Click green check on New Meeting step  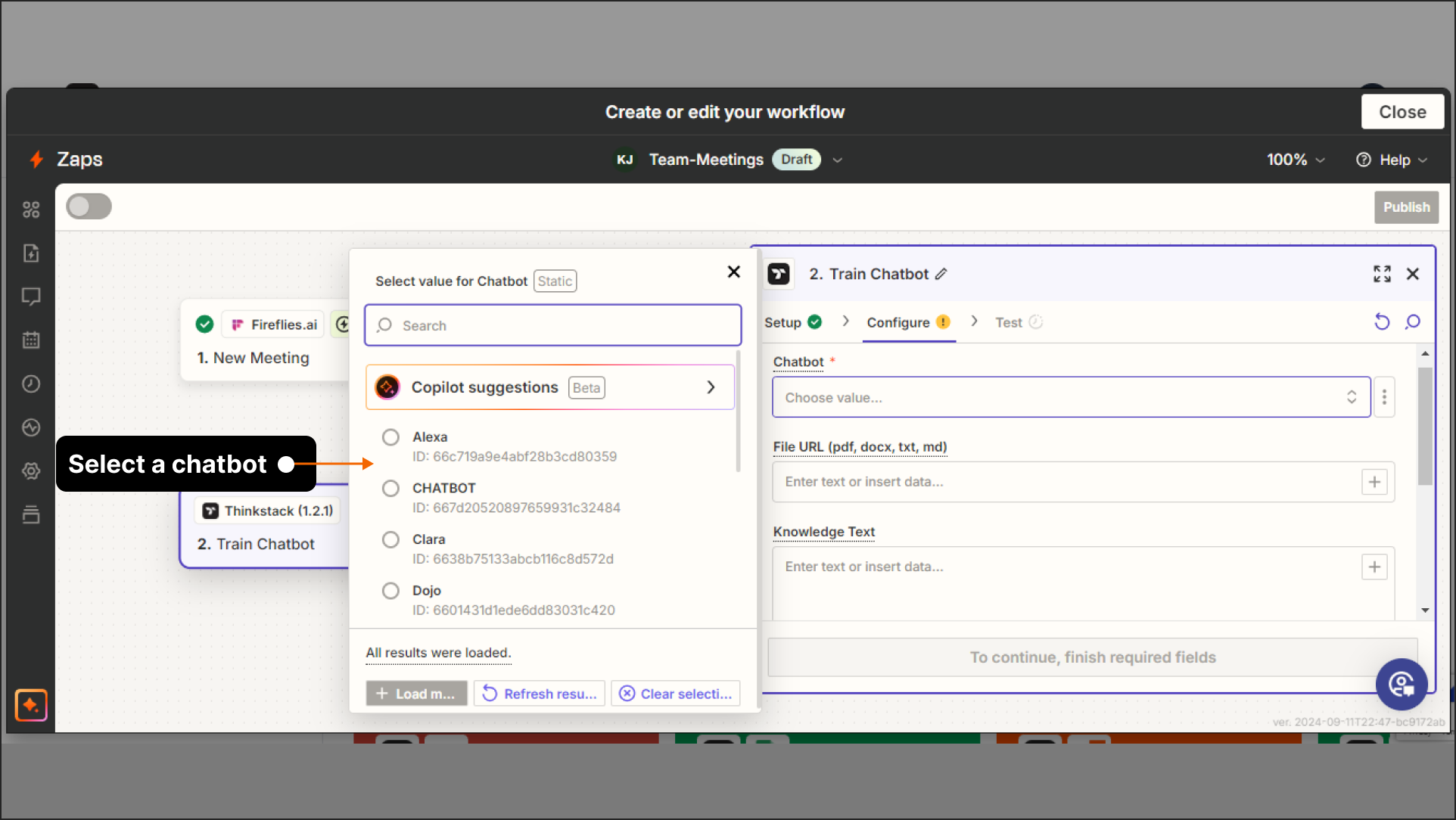(204, 325)
